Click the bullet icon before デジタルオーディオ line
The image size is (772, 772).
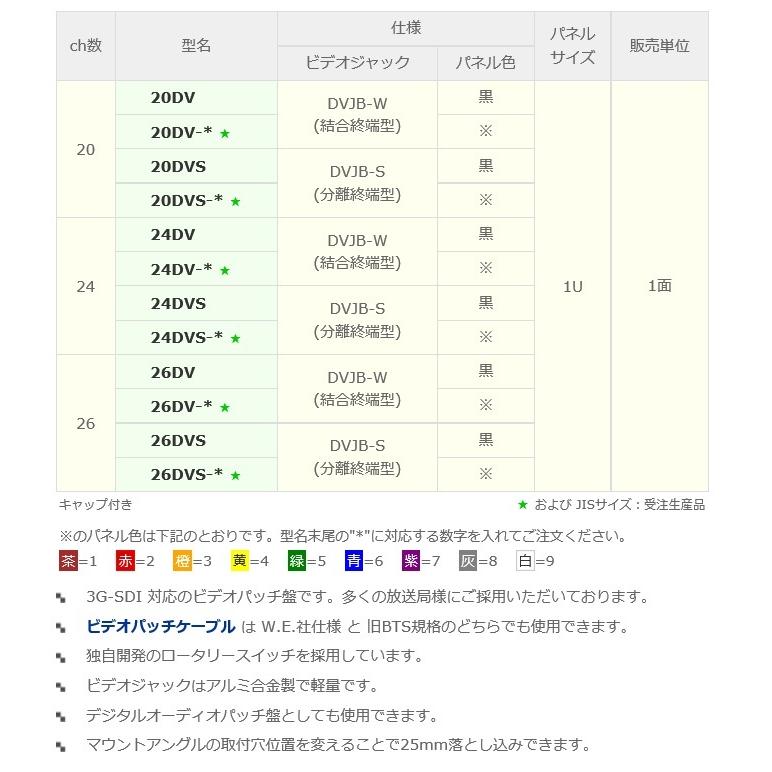click(x=61, y=716)
